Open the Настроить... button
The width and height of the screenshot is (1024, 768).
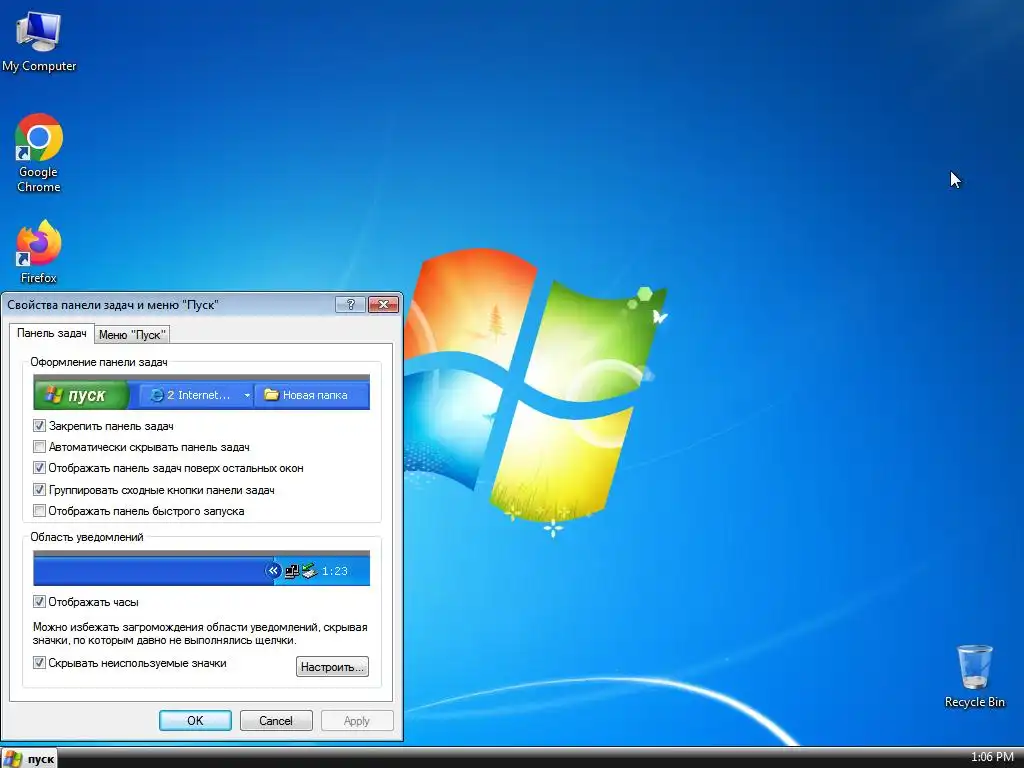[x=332, y=667]
